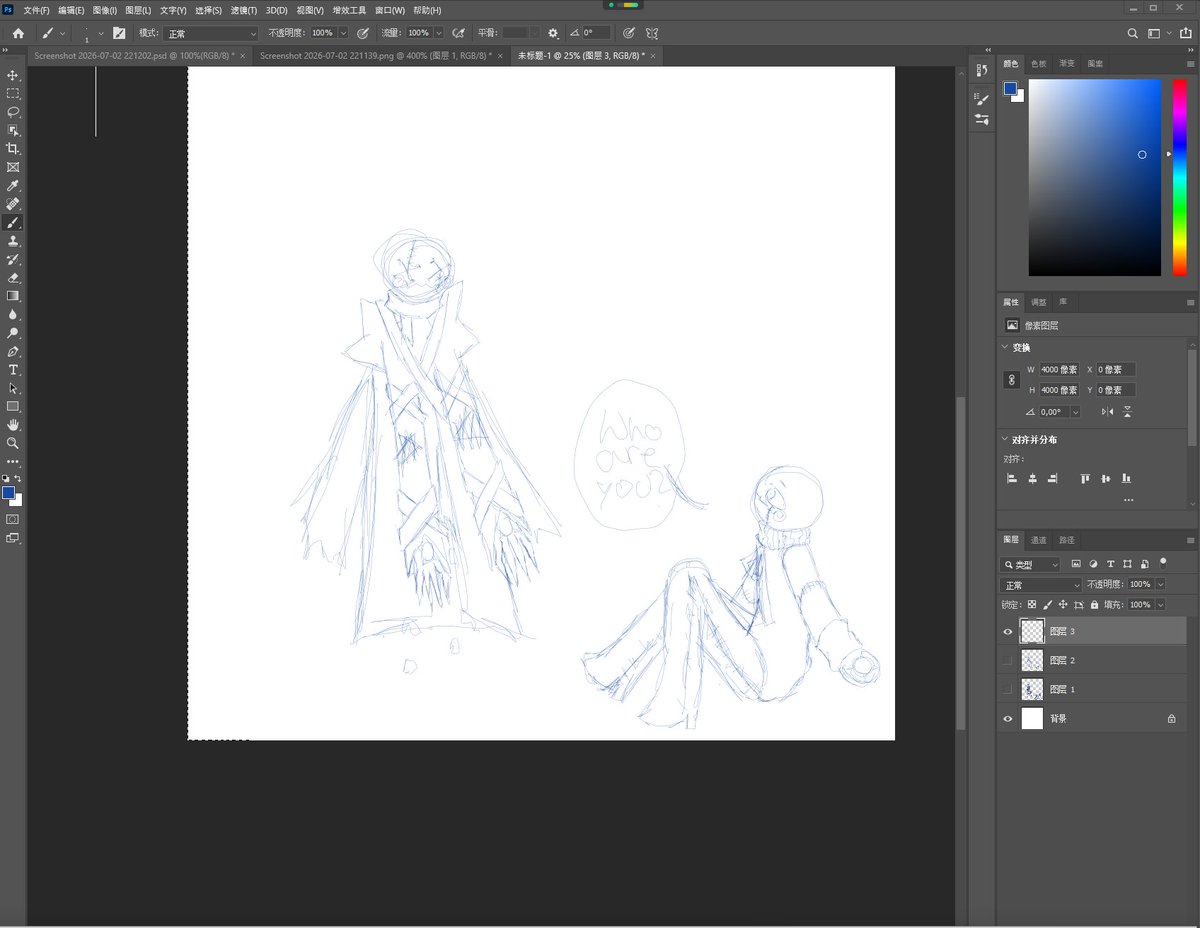Hide layer 图层 3
The height and width of the screenshot is (928, 1200).
1007,632
